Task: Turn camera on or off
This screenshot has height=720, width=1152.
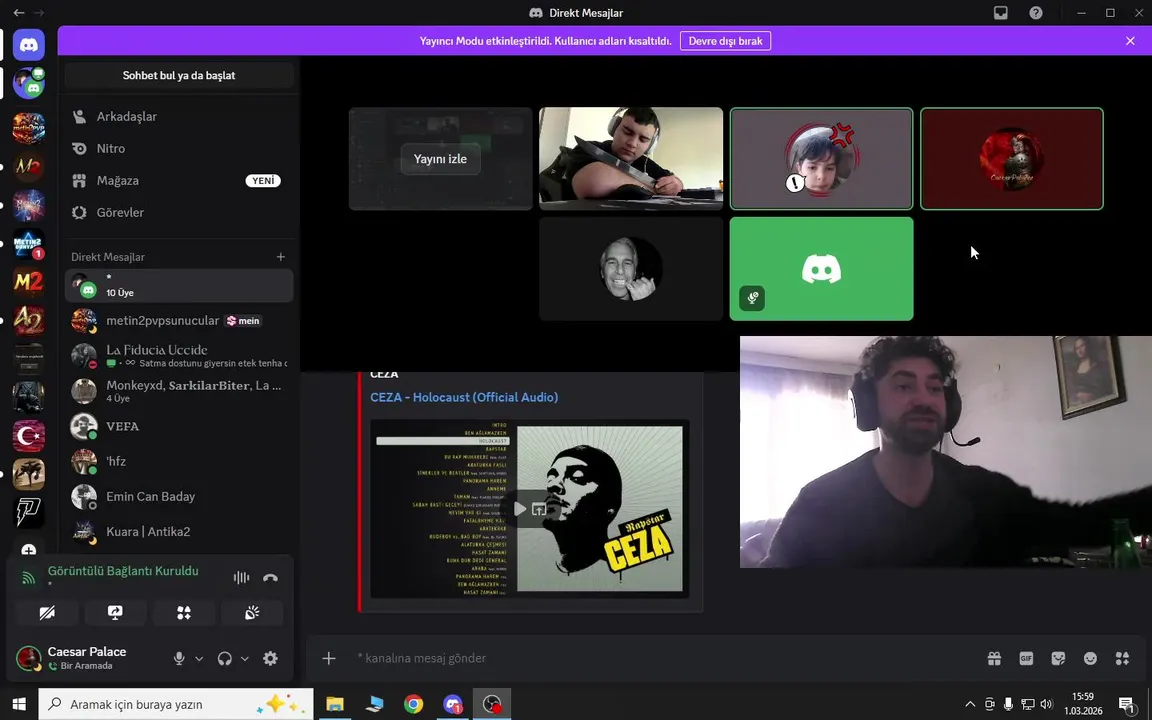Action: pyautogui.click(x=47, y=613)
